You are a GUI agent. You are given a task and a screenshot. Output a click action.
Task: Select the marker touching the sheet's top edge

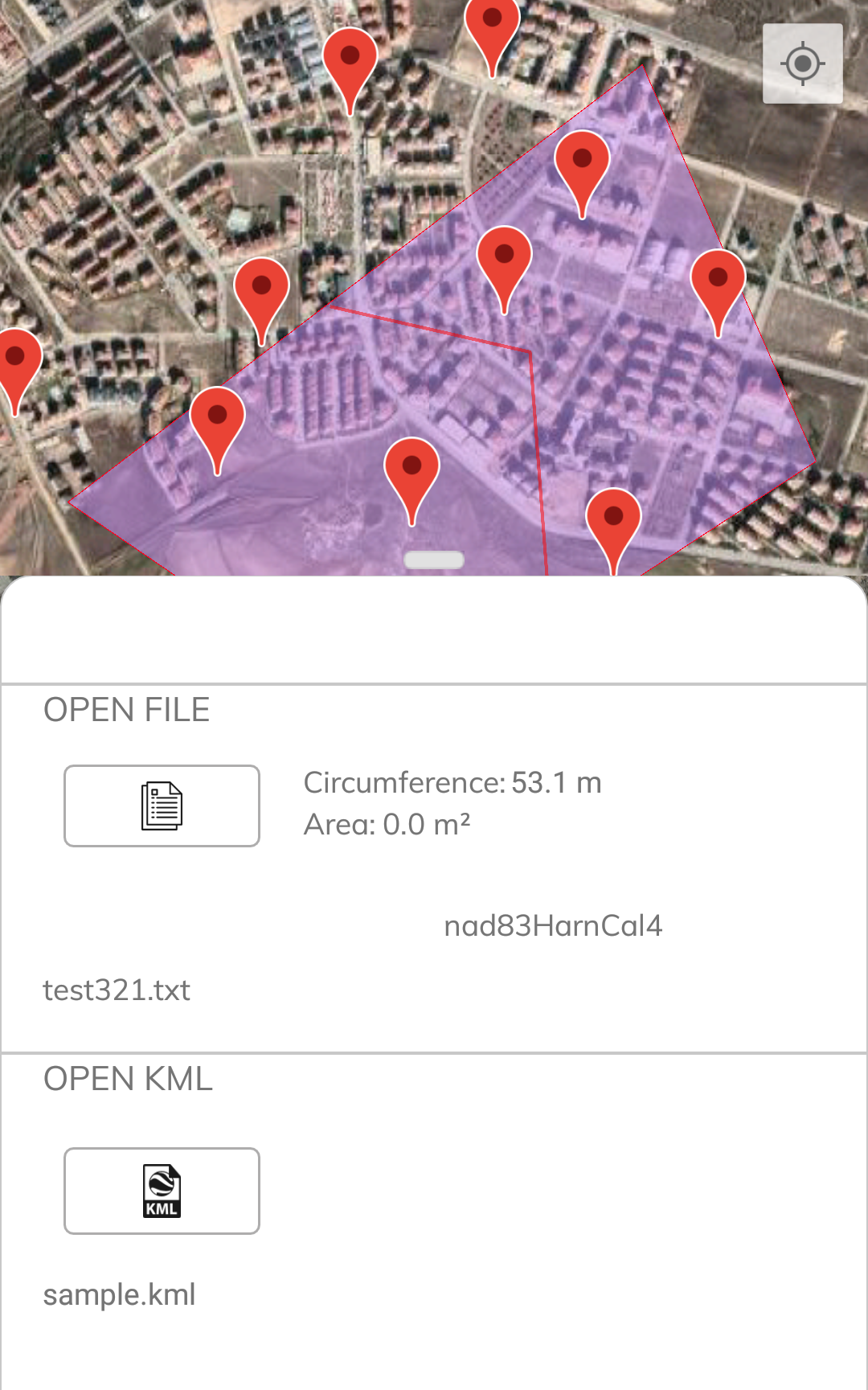pos(613,531)
